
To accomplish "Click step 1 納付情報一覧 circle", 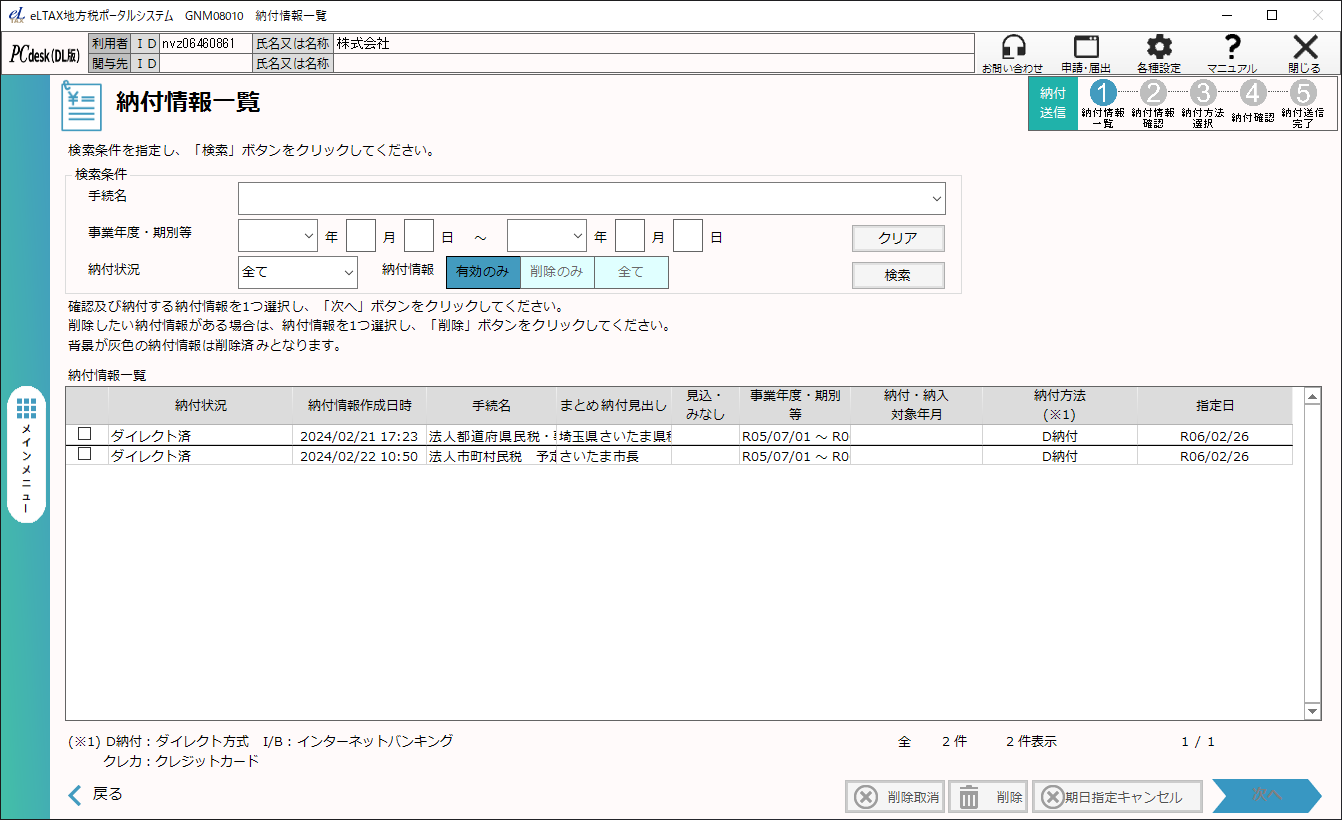I will [x=1103, y=93].
